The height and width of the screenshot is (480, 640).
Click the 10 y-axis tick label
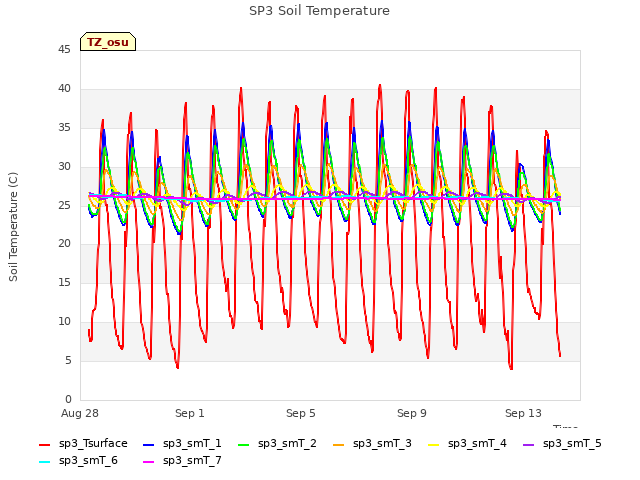pyautogui.click(x=64, y=321)
